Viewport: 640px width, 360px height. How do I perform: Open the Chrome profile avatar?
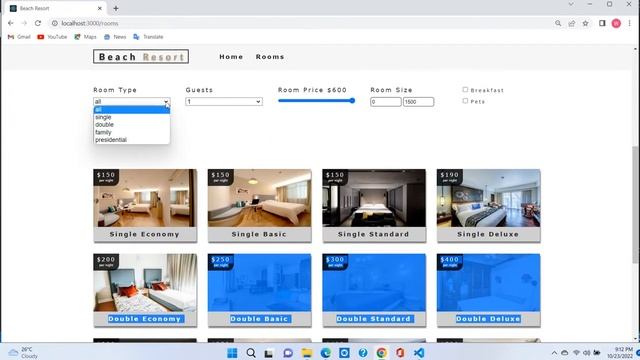(x=616, y=23)
